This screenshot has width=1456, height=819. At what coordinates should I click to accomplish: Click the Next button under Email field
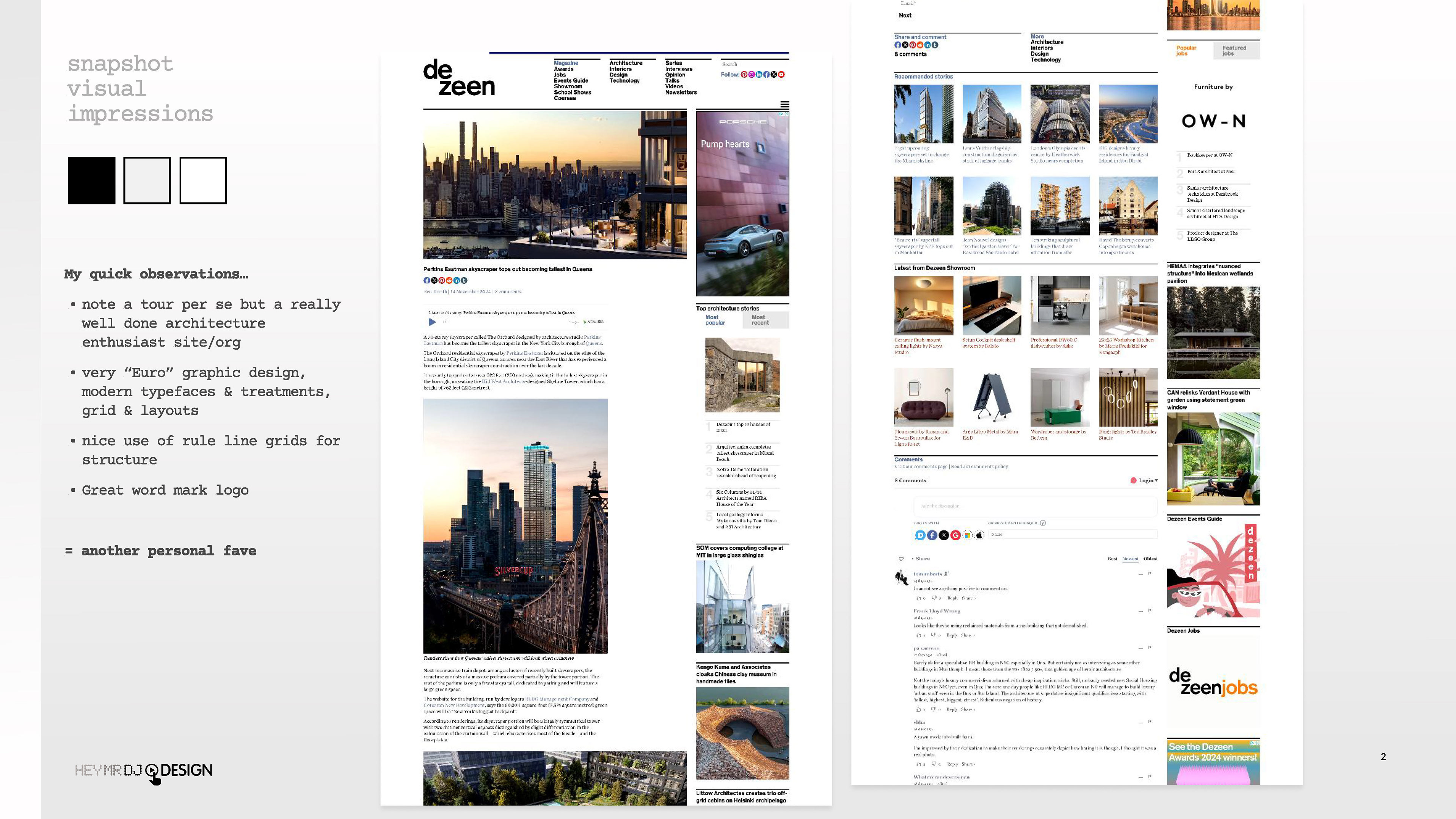pyautogui.click(x=905, y=15)
